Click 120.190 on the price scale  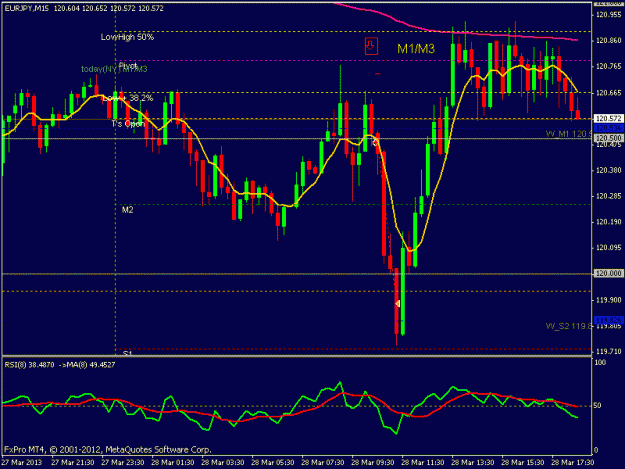[x=609, y=222]
